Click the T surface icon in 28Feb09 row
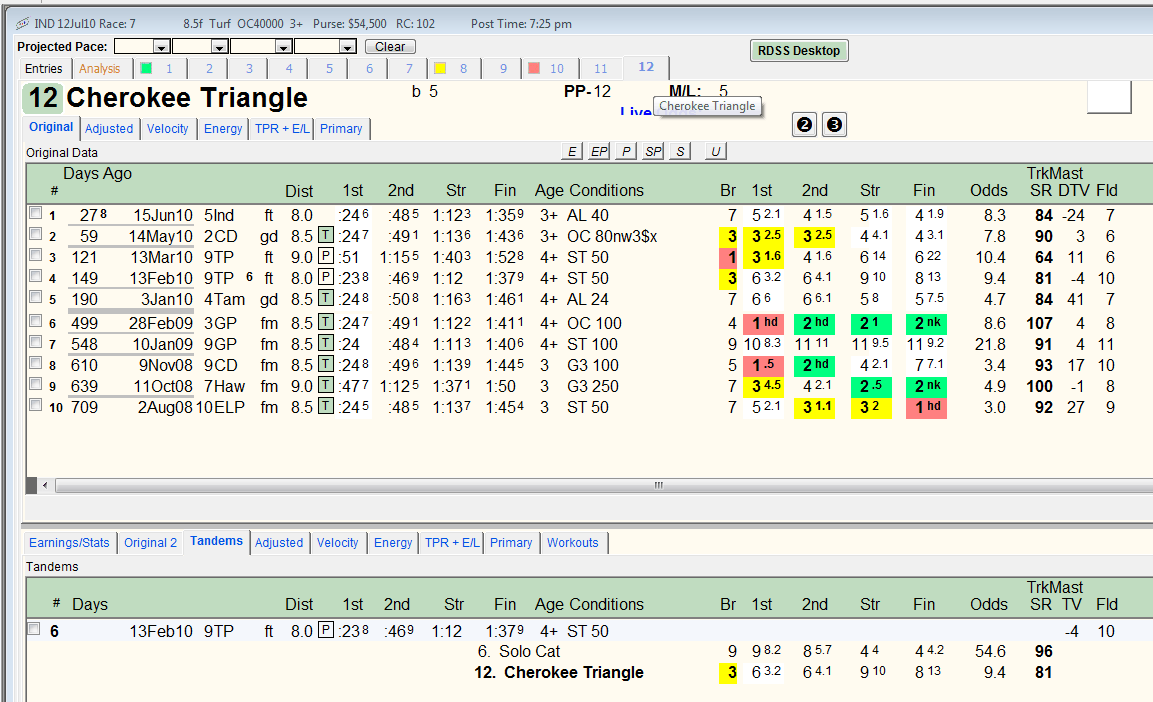 [326, 323]
